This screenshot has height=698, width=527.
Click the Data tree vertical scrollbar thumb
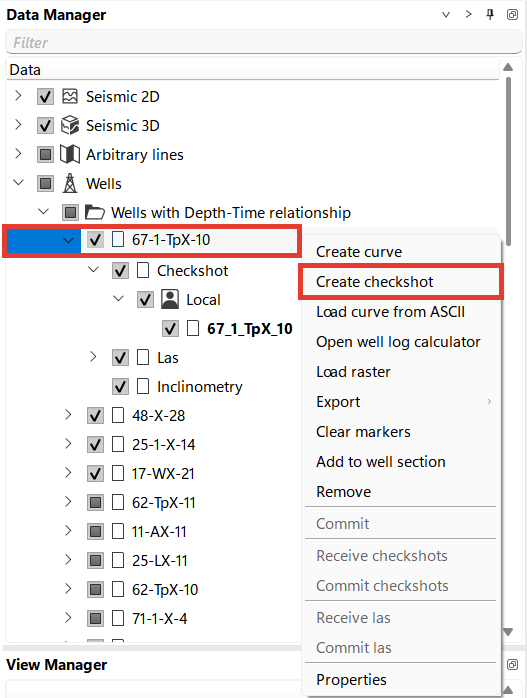[x=508, y=160]
